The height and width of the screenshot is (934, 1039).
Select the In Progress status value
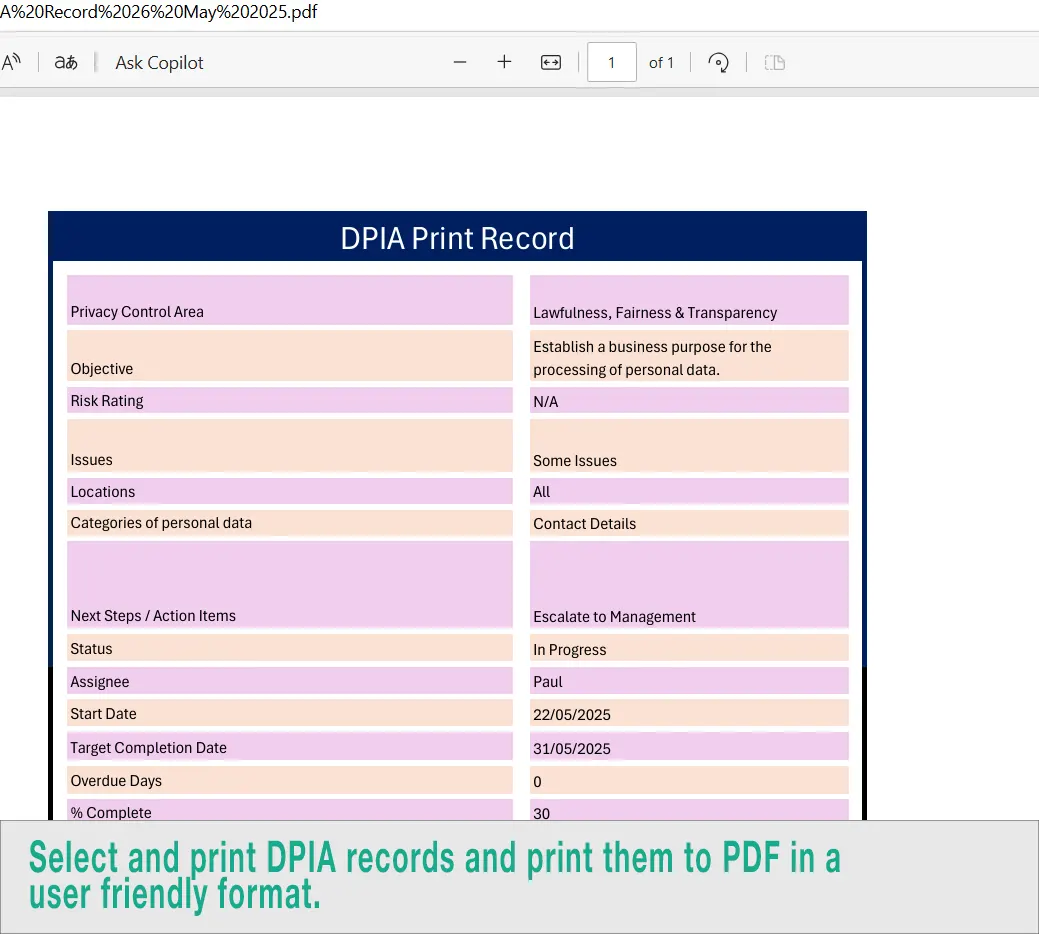tap(689, 649)
